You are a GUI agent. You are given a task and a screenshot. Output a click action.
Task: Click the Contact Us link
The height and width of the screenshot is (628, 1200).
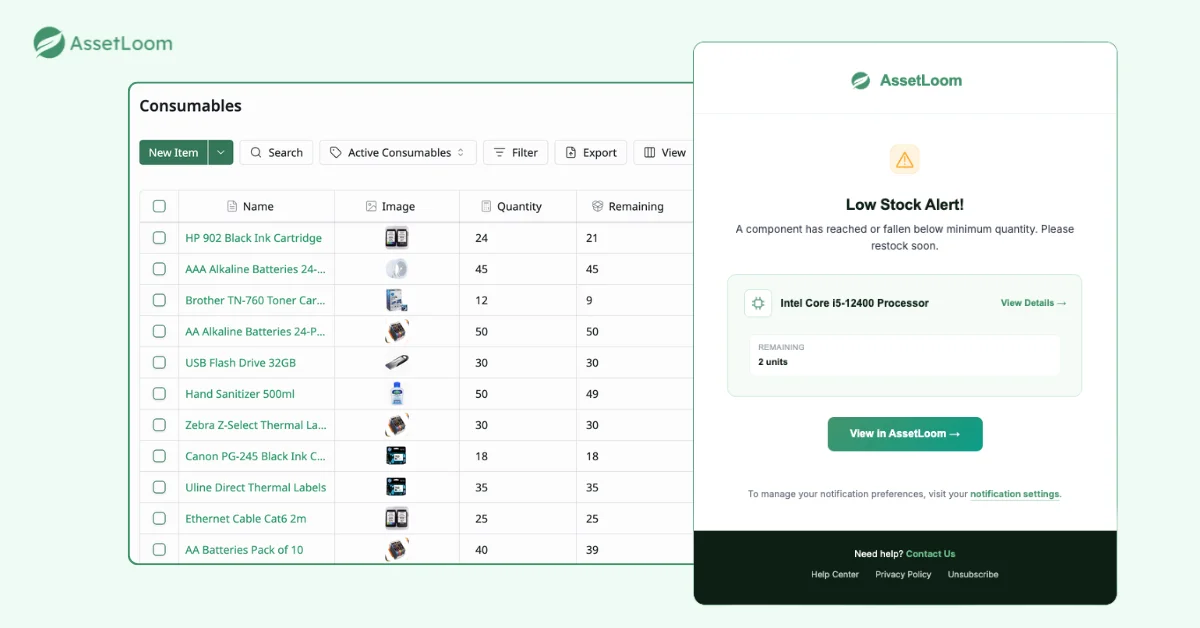930,554
